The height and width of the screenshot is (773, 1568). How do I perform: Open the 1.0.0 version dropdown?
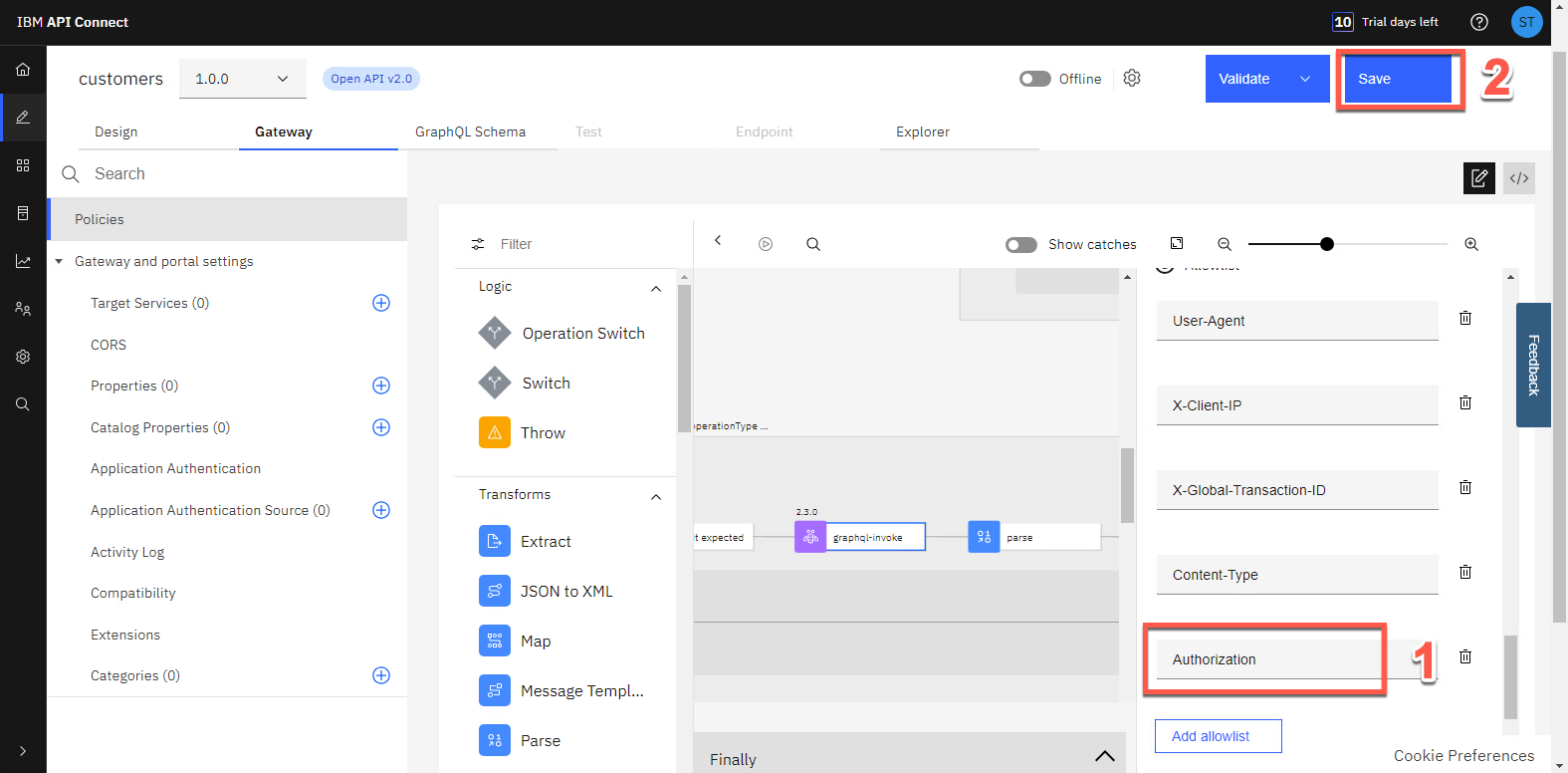click(x=242, y=79)
